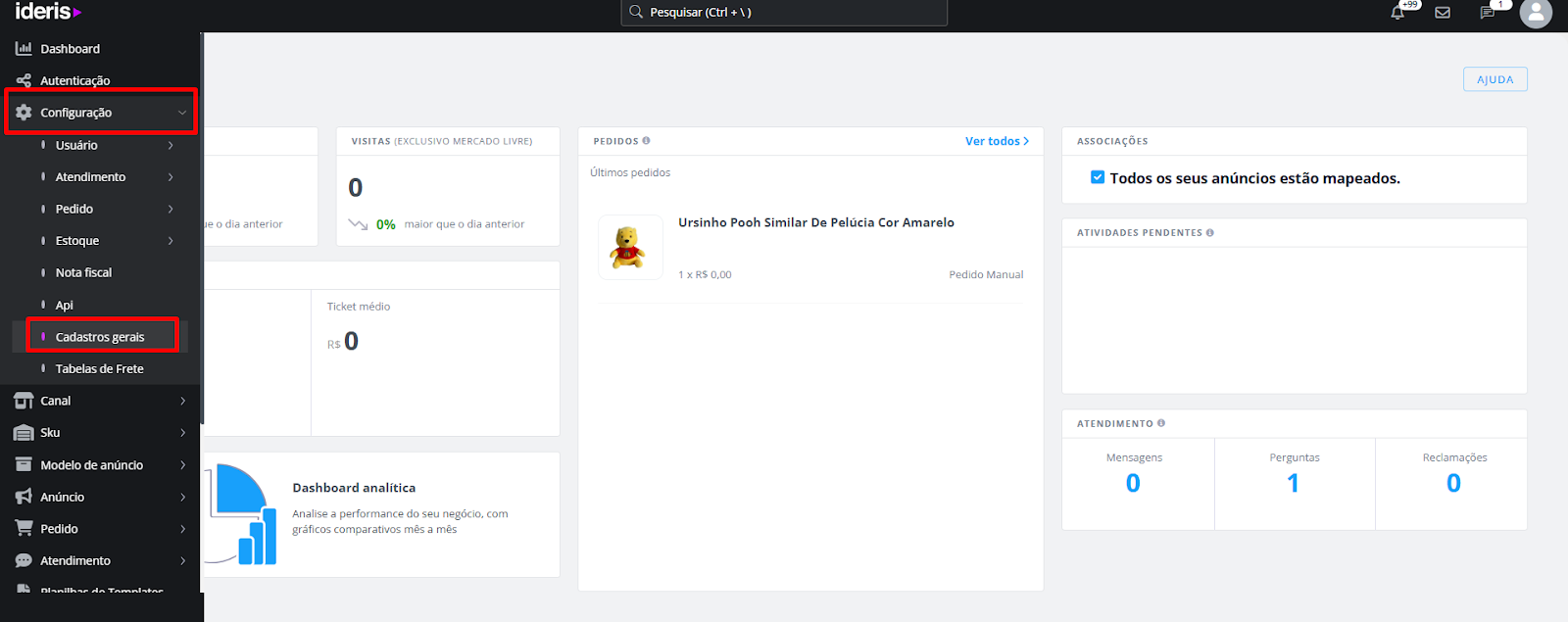Click the Modelo de anúncio archive icon

click(x=24, y=464)
